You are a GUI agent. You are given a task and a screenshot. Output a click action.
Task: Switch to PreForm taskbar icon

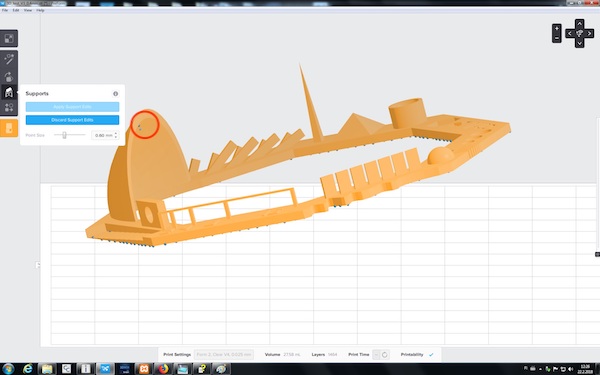(x=105, y=369)
